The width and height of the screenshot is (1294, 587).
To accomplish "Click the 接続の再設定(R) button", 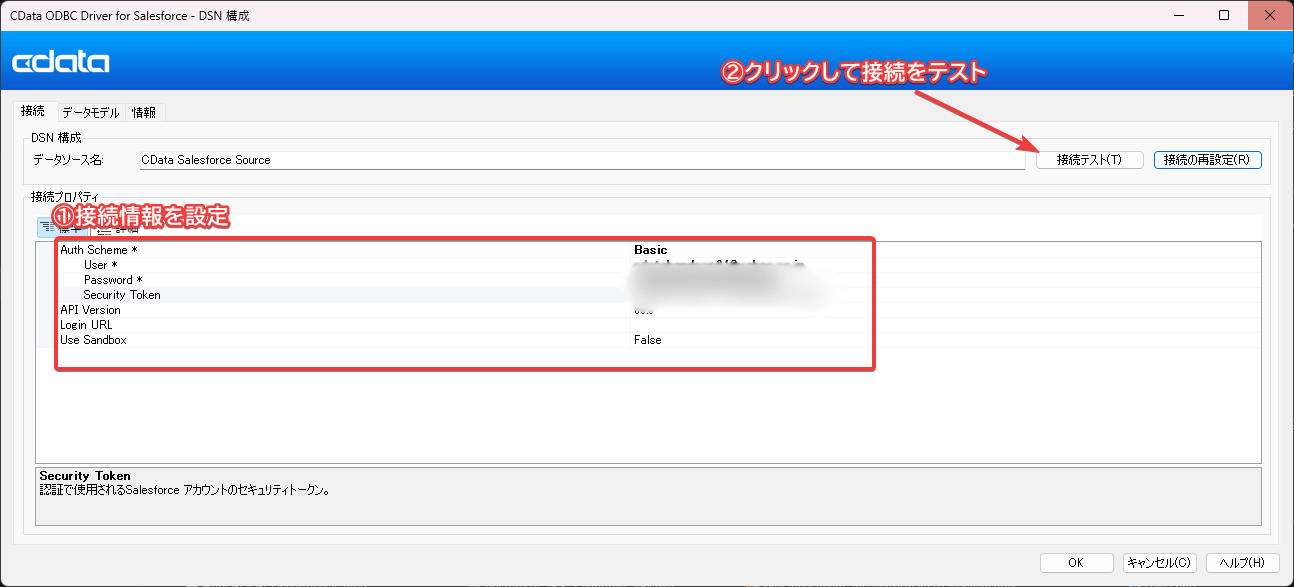I will click(1208, 160).
